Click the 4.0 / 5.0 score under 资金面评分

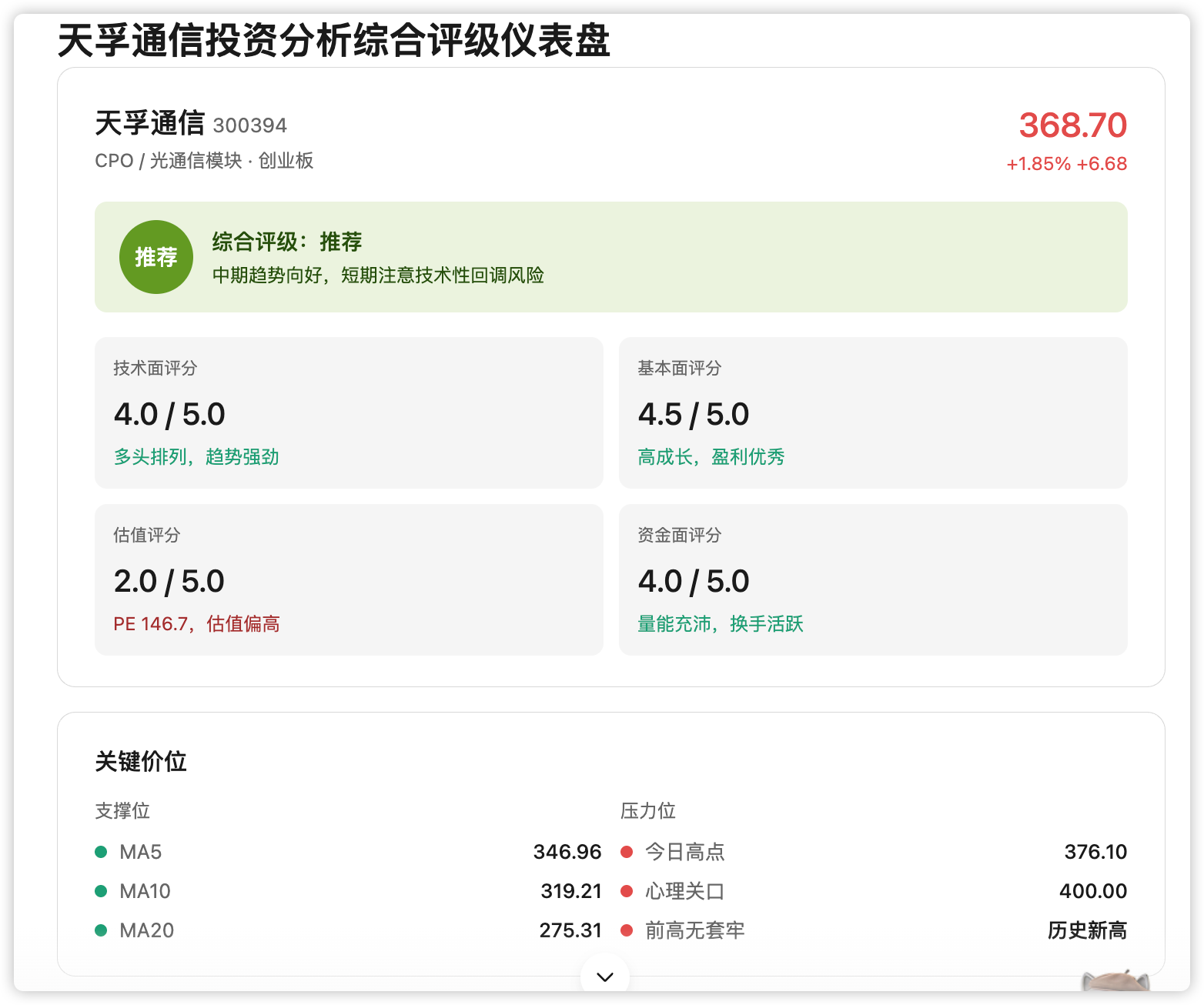(x=694, y=582)
